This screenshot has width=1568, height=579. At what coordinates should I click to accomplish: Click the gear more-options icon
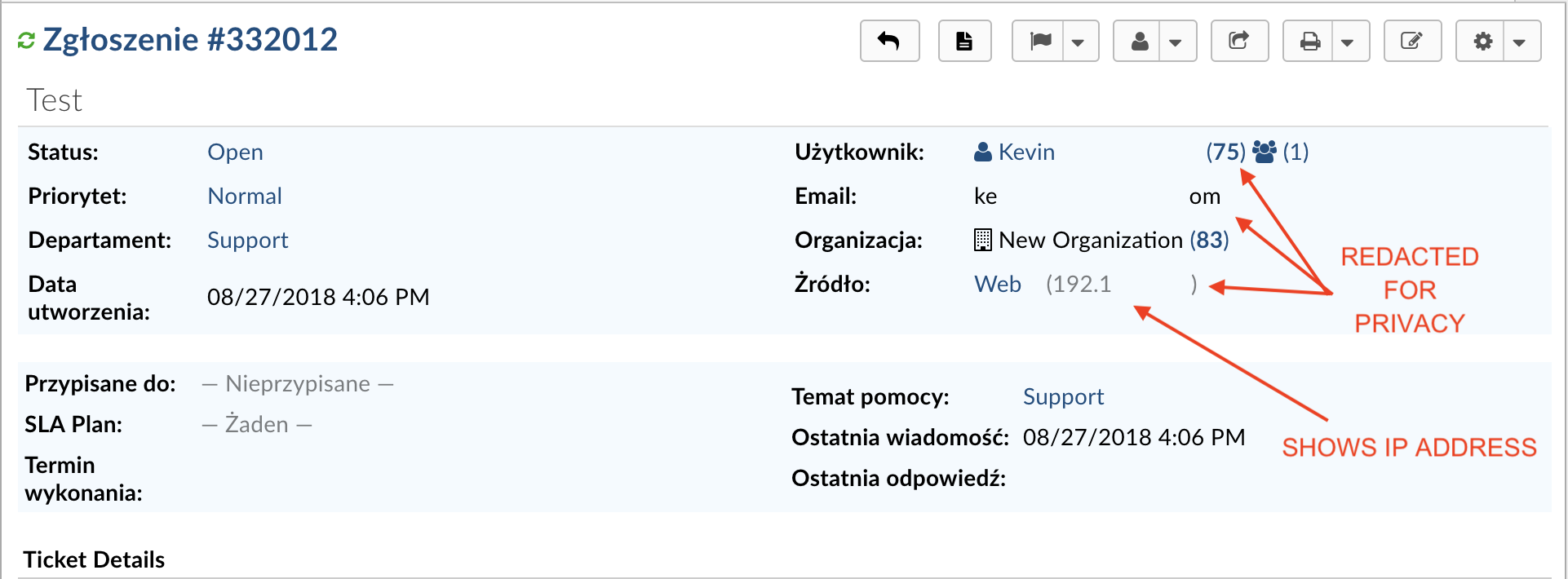(1482, 41)
